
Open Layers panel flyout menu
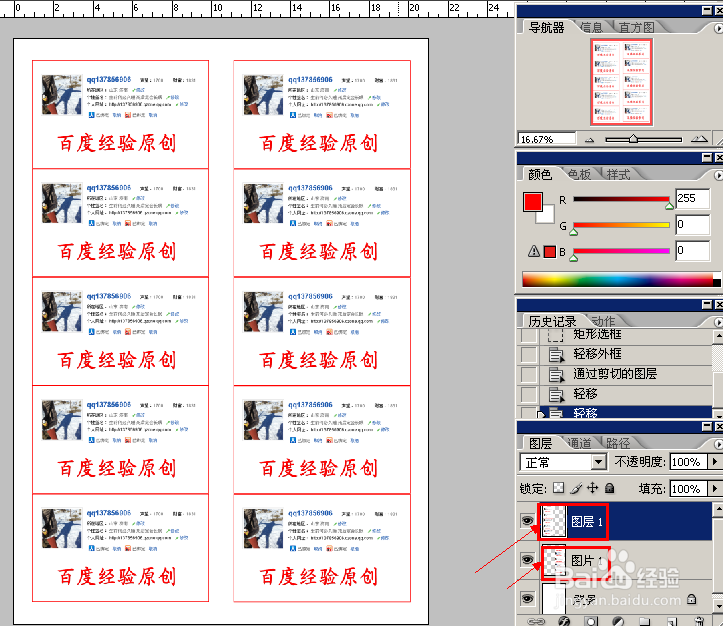[718, 444]
